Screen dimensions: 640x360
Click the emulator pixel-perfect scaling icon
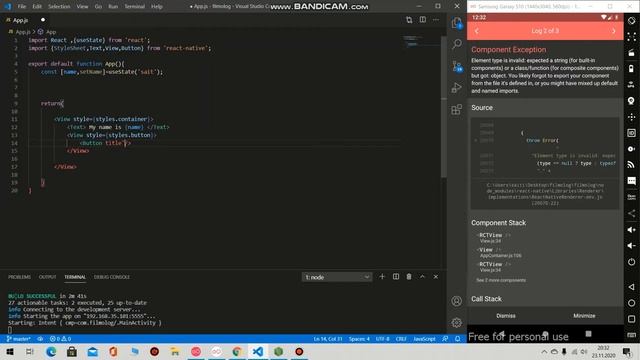tap(631, 37)
